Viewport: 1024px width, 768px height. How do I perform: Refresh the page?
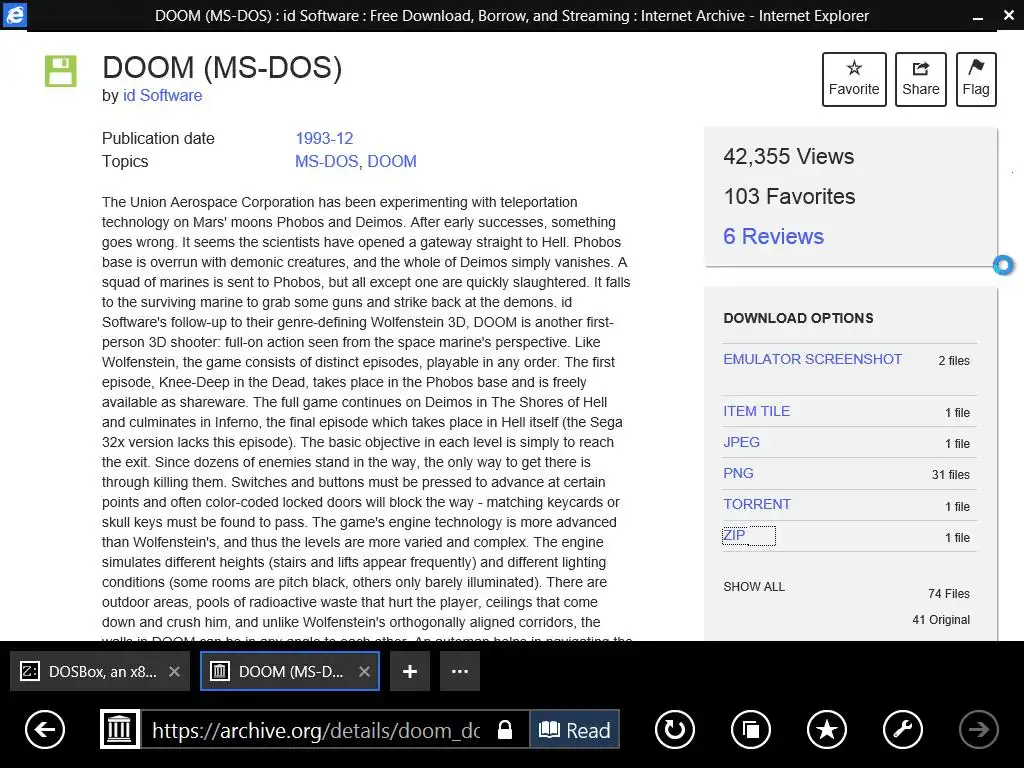675,729
